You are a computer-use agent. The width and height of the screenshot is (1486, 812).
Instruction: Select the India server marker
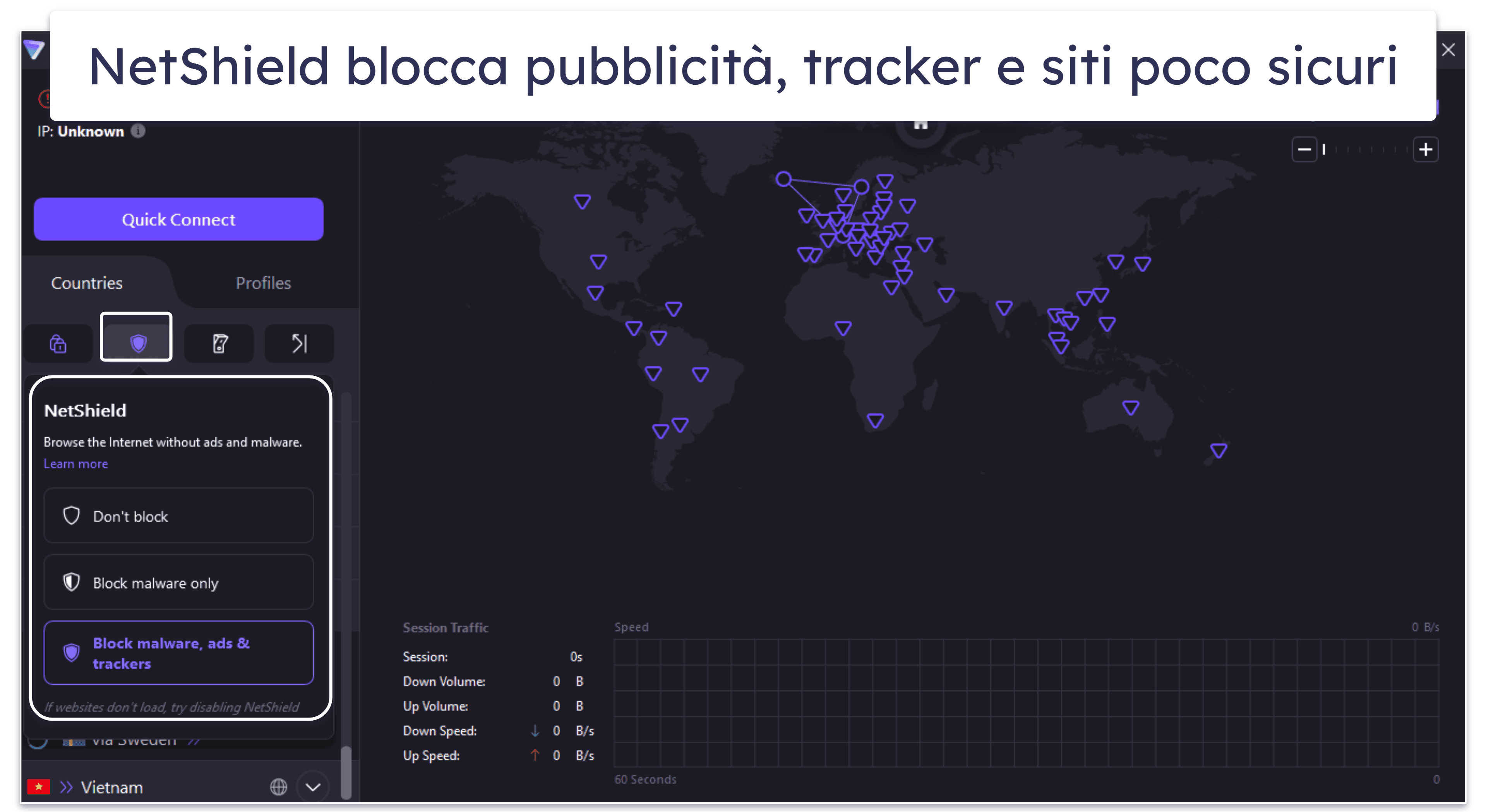coord(1004,308)
